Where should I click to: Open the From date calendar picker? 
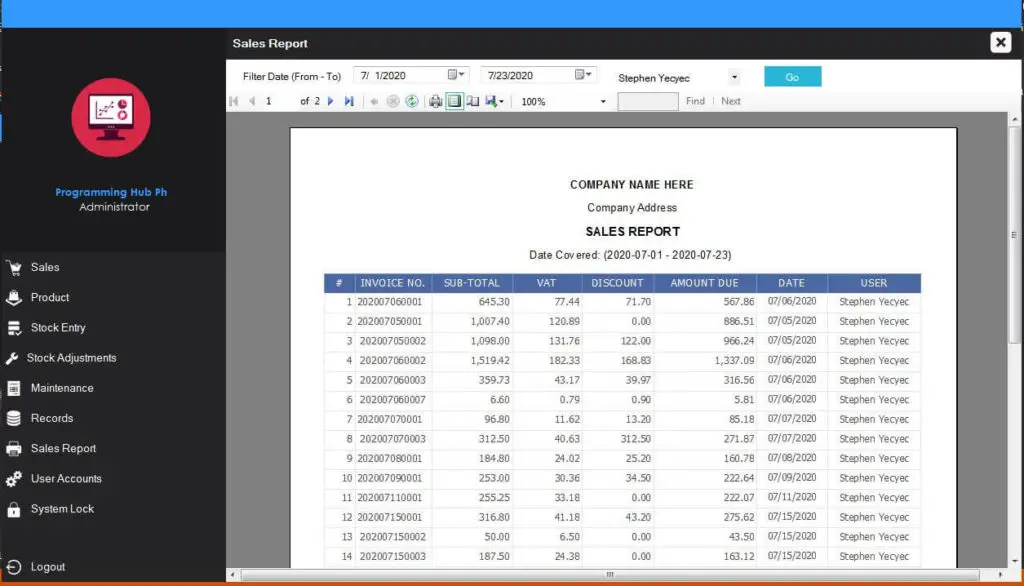pos(456,74)
